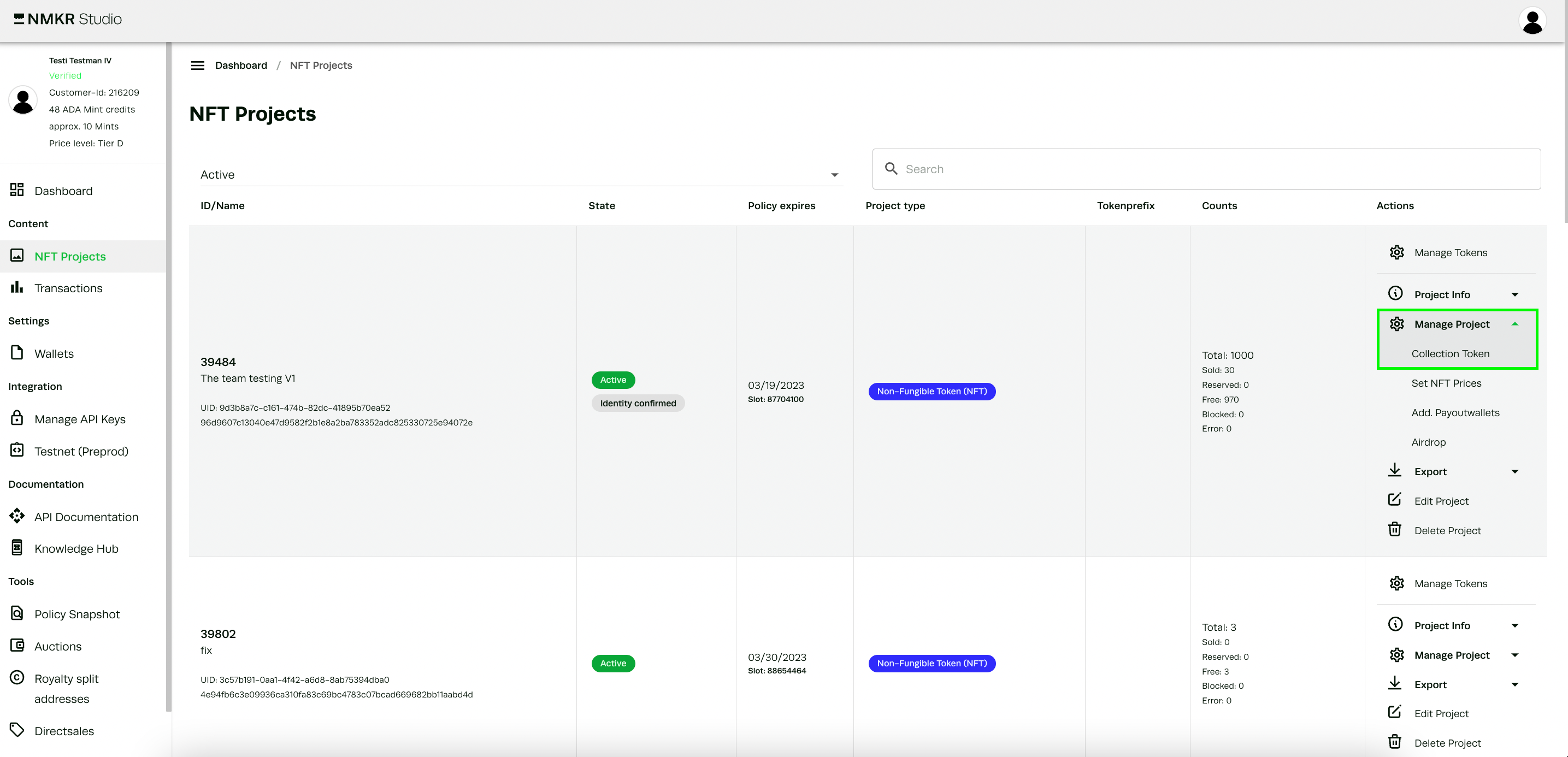Click the Manage Tokens gear icon for project 39484
The height and width of the screenshot is (757, 1568).
pos(1396,252)
